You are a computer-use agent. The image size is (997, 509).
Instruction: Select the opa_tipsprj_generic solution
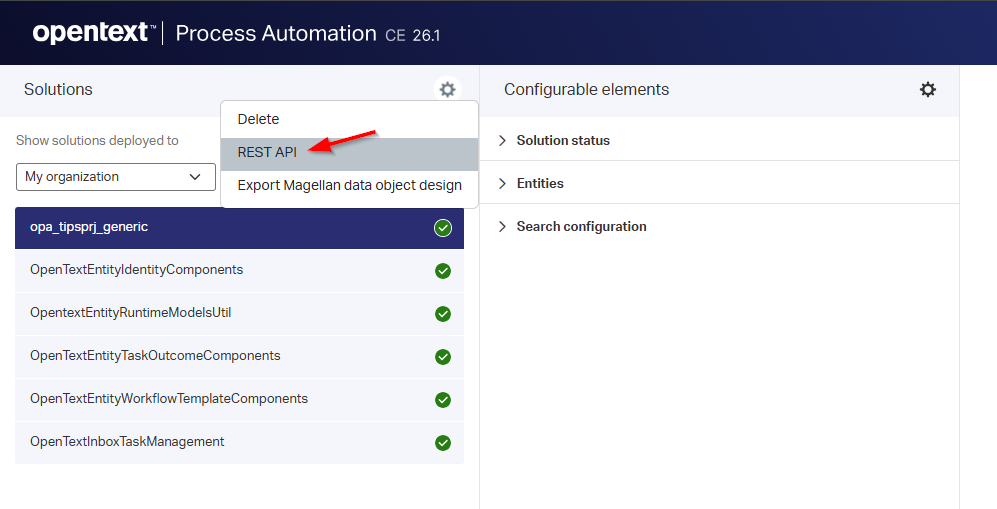[239, 227]
